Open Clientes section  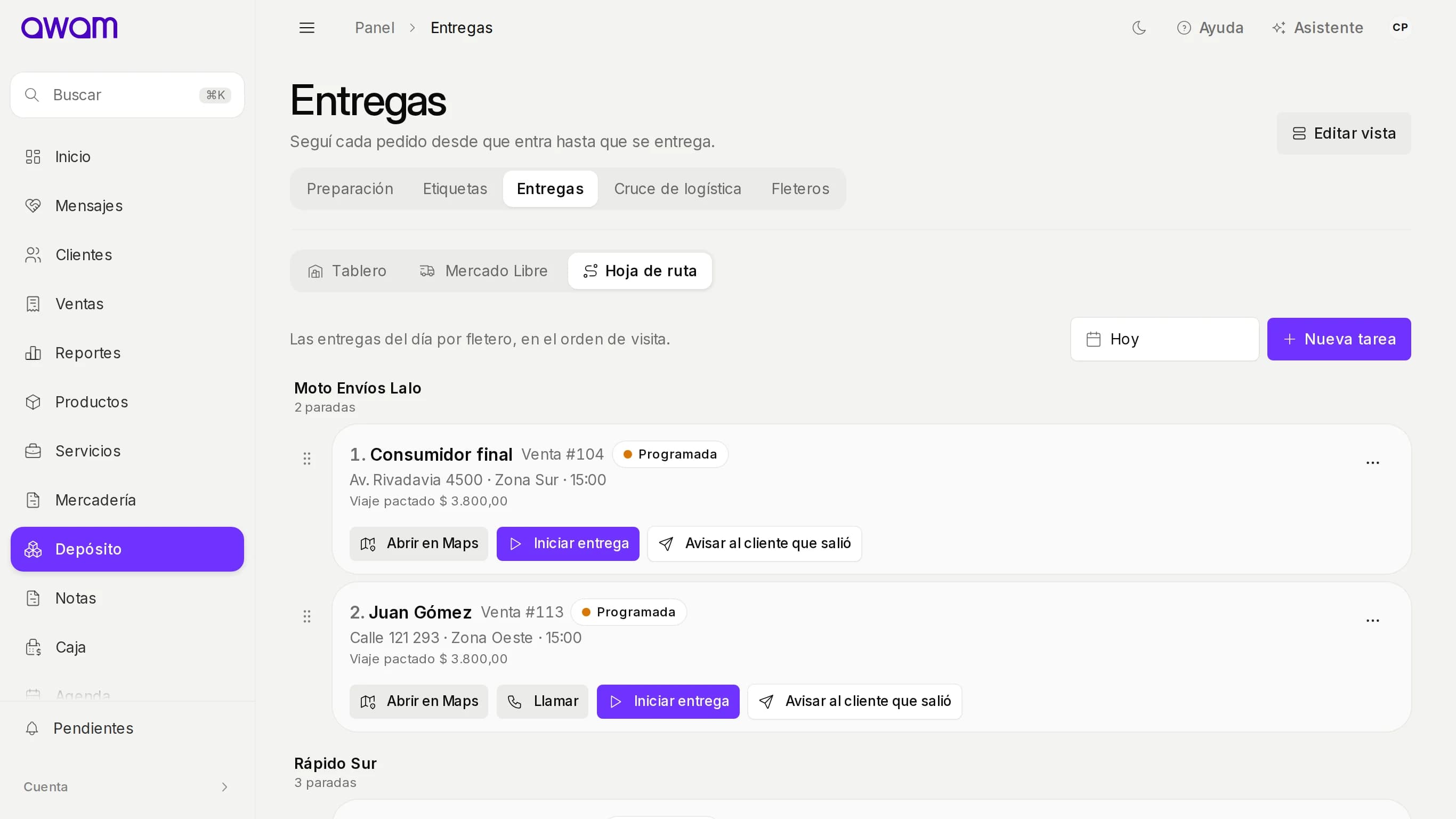[x=127, y=255]
